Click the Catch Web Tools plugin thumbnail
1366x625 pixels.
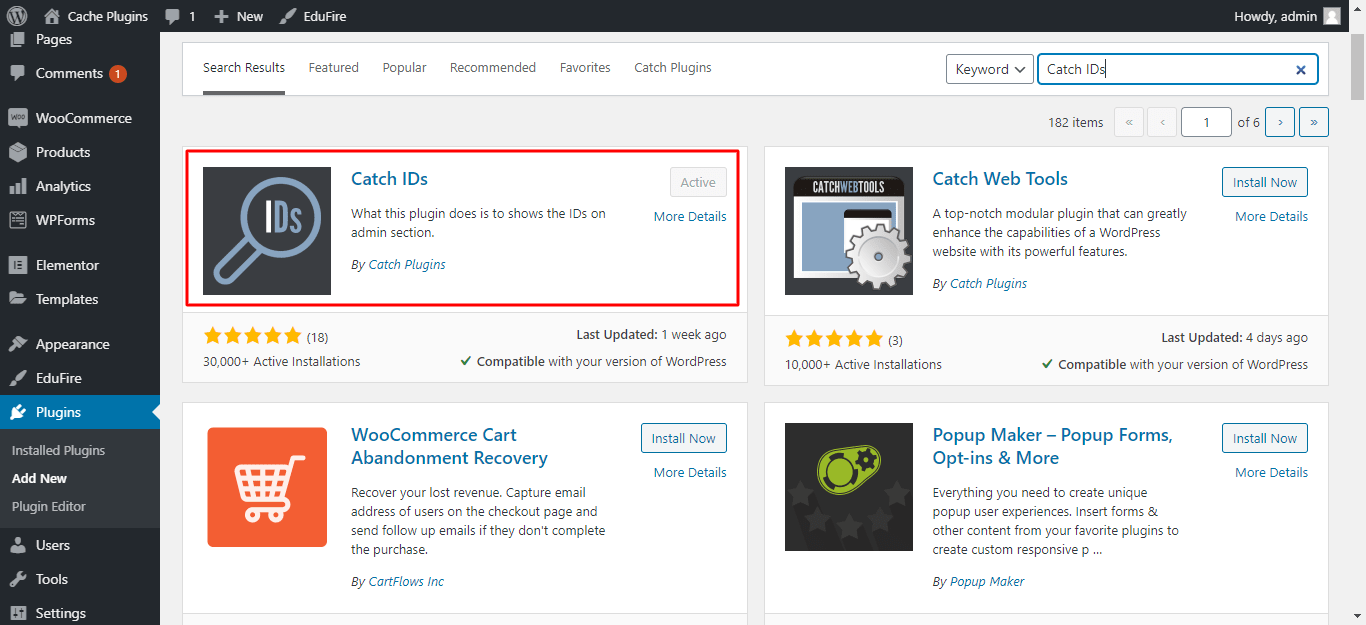coord(849,231)
